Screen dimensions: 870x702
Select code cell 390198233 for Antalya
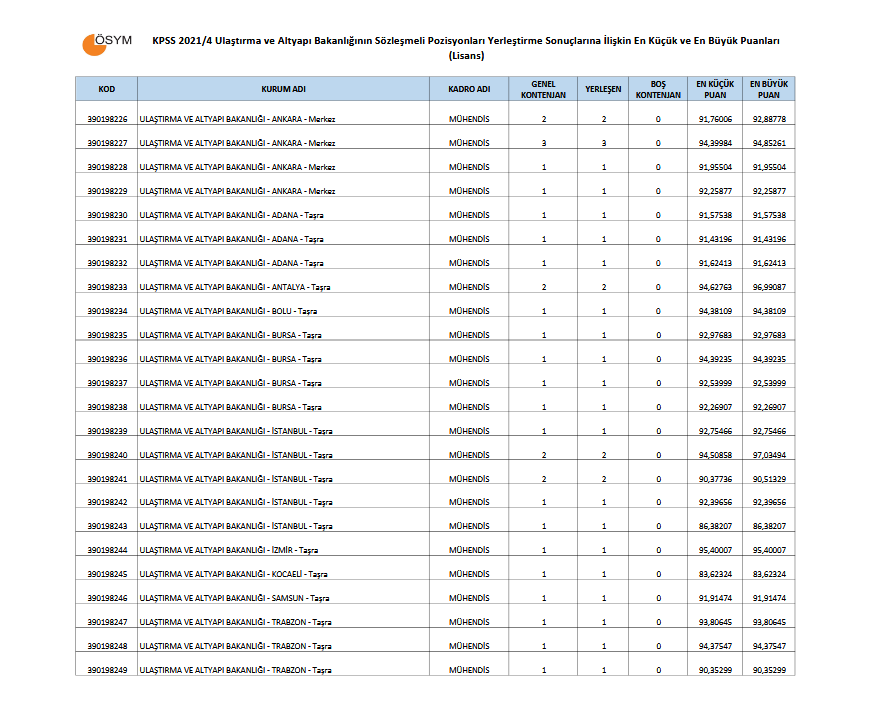pos(107,287)
